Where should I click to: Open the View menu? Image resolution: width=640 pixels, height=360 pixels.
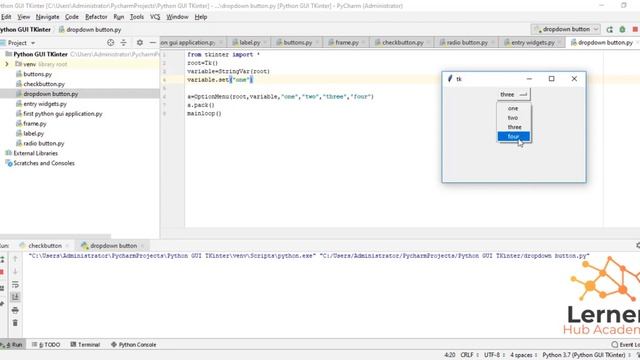[24, 17]
